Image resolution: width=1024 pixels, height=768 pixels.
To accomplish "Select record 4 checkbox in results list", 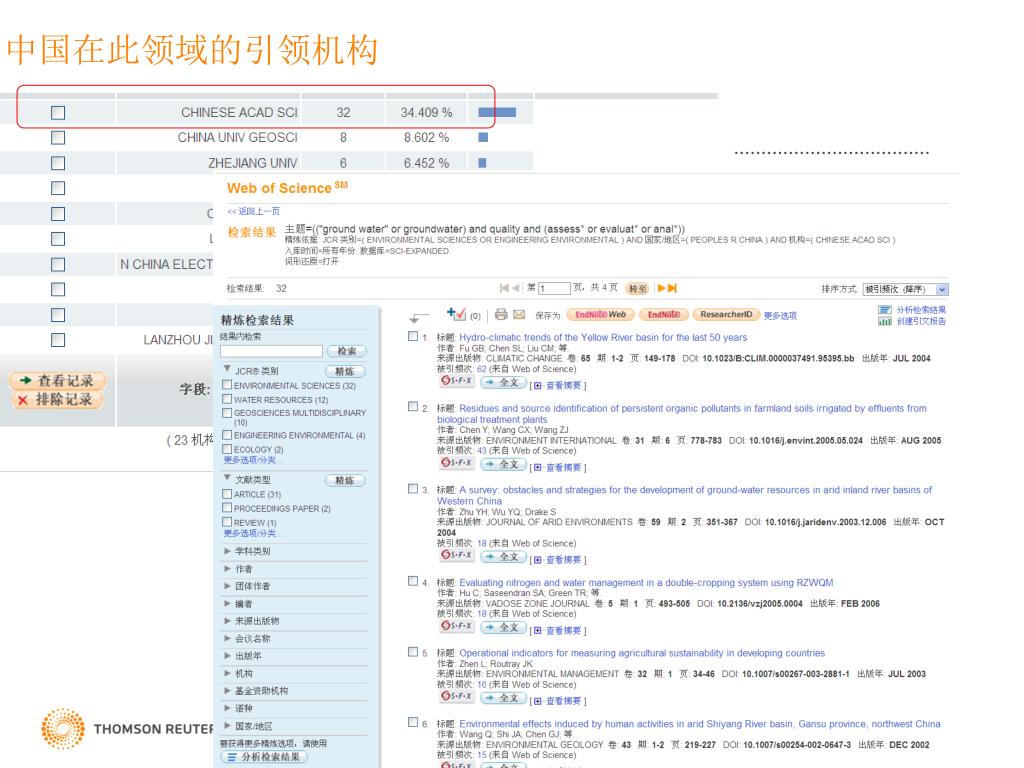I will (413, 581).
